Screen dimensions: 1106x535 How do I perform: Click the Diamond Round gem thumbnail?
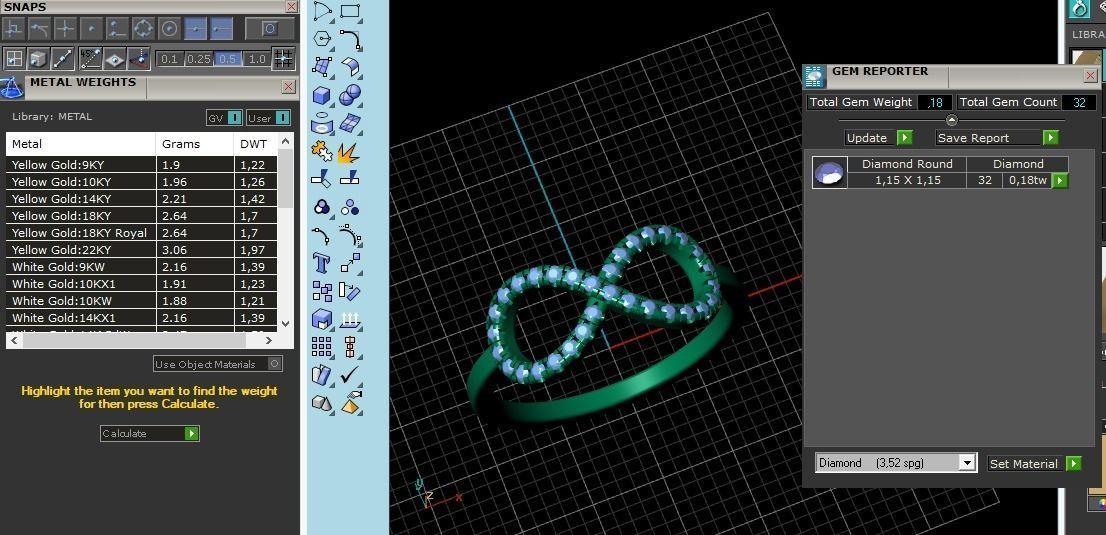pyautogui.click(x=830, y=172)
